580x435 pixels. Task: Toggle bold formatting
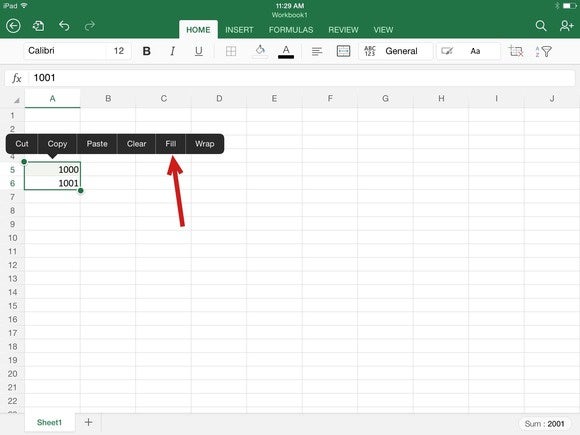(146, 51)
